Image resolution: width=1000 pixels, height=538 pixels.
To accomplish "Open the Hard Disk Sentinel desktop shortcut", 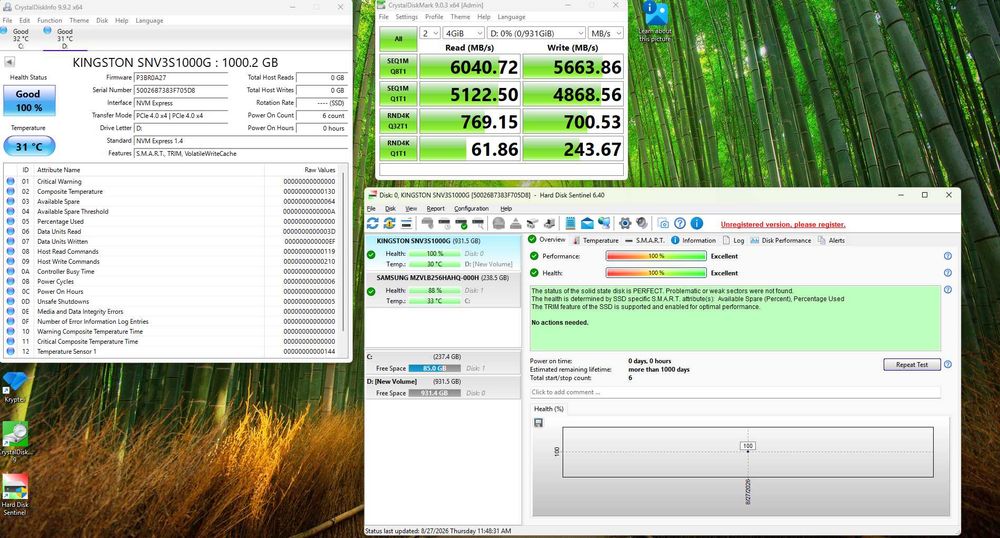I will [x=15, y=495].
